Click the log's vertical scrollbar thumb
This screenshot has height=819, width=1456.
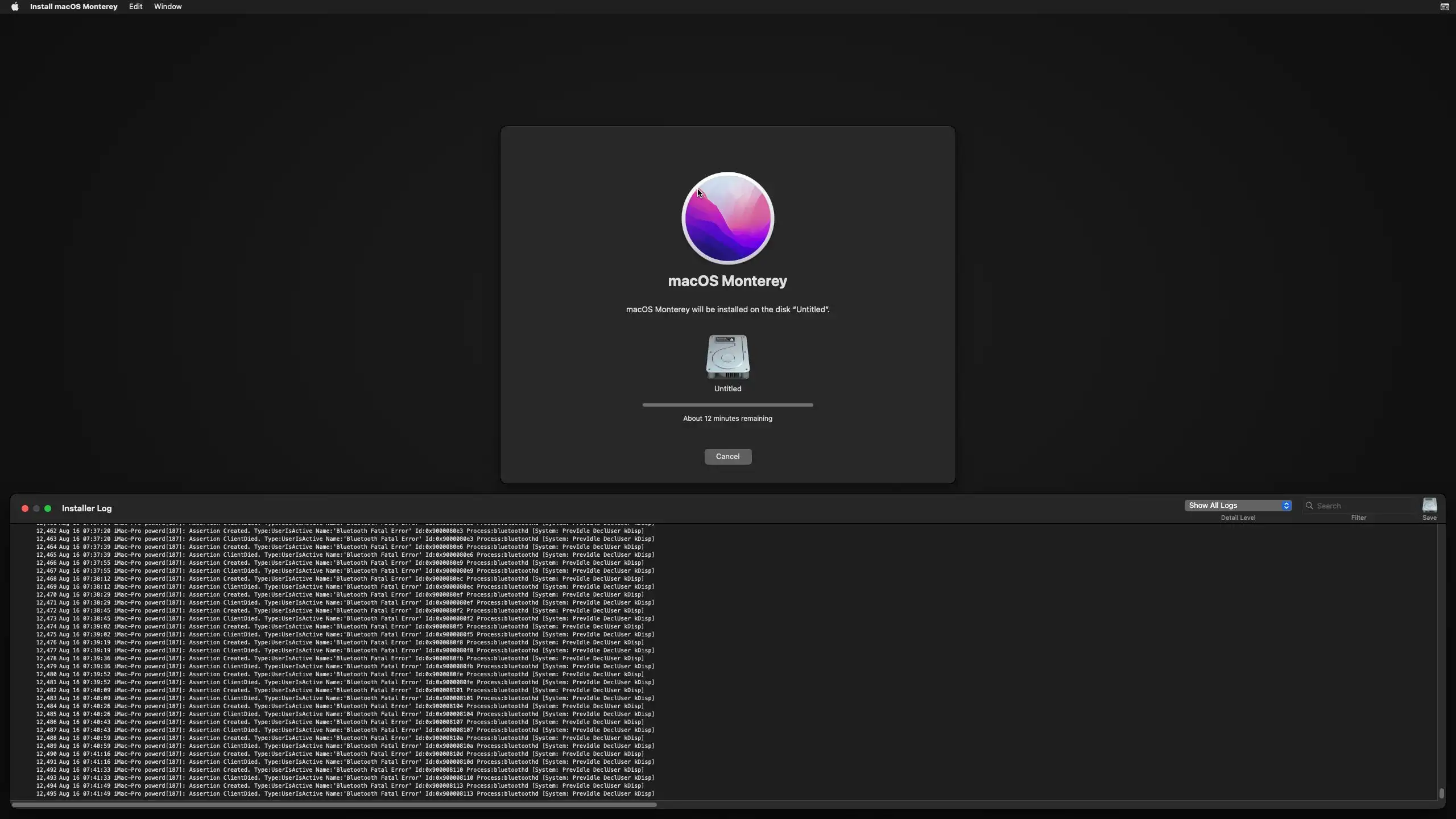click(1441, 793)
